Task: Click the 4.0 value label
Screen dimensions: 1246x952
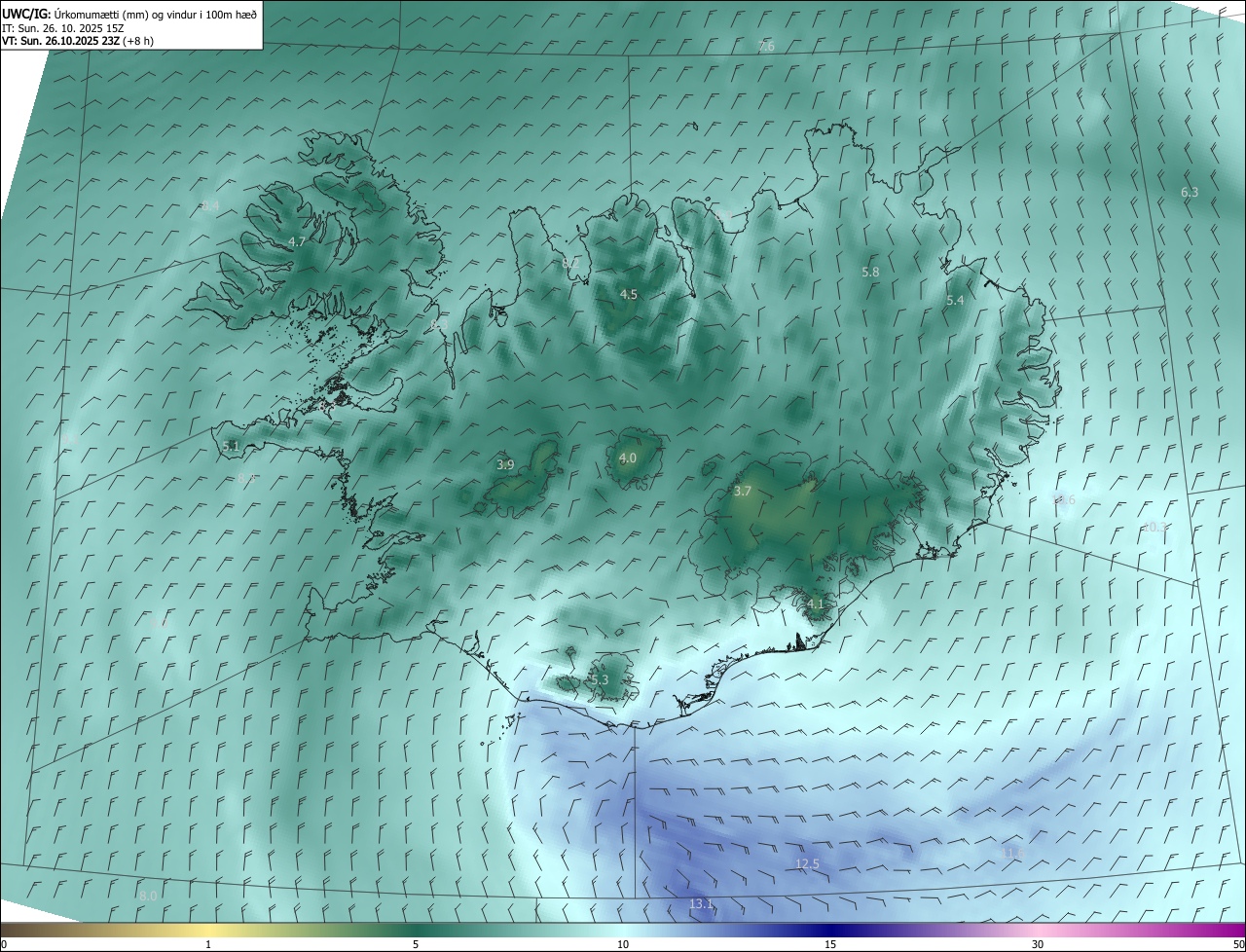Action: pyautogui.click(x=628, y=458)
